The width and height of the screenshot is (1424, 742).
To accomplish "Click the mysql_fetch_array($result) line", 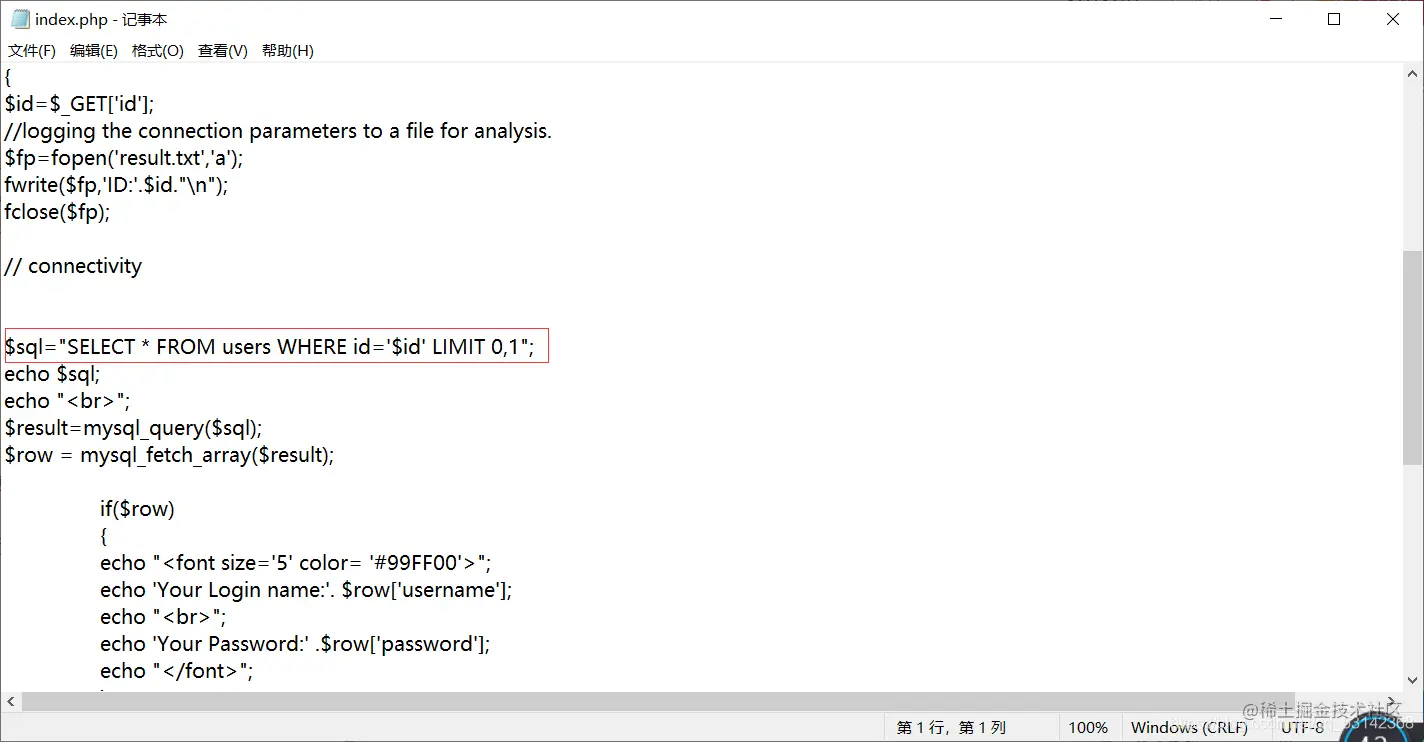I will [169, 455].
